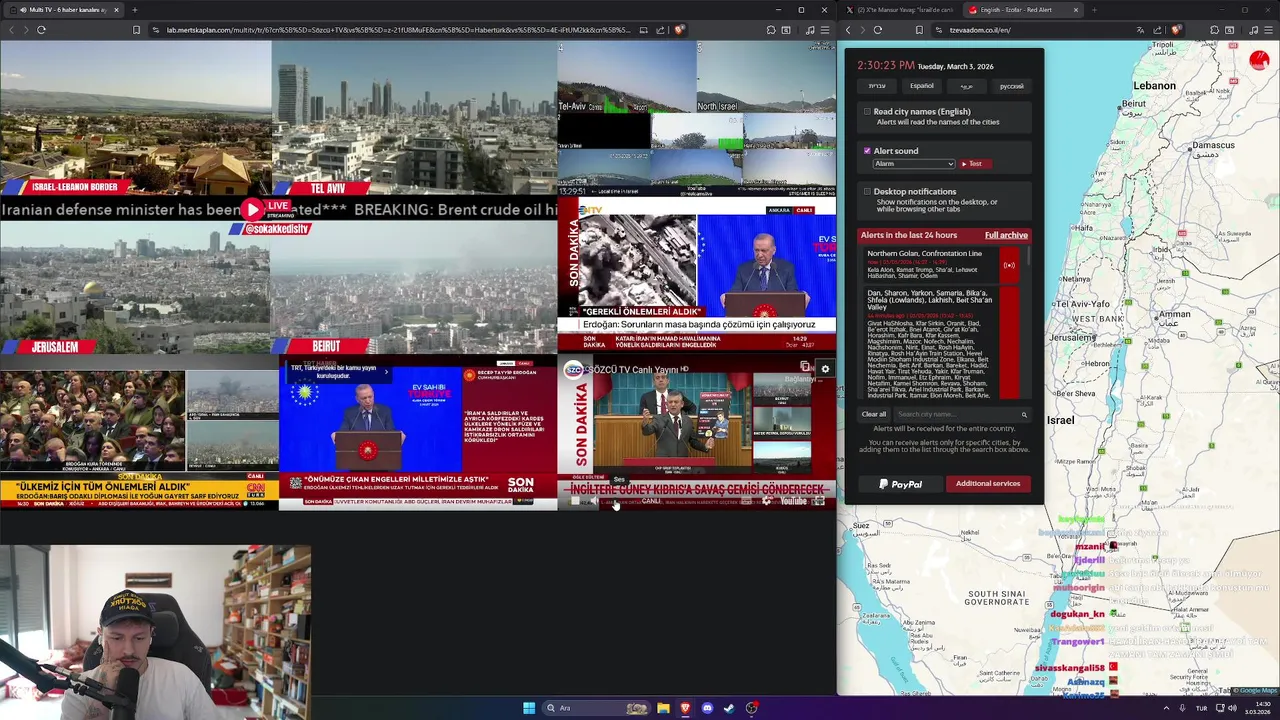The image size is (1280, 720).
Task: Reload the Red Alert page
Action: click(877, 30)
